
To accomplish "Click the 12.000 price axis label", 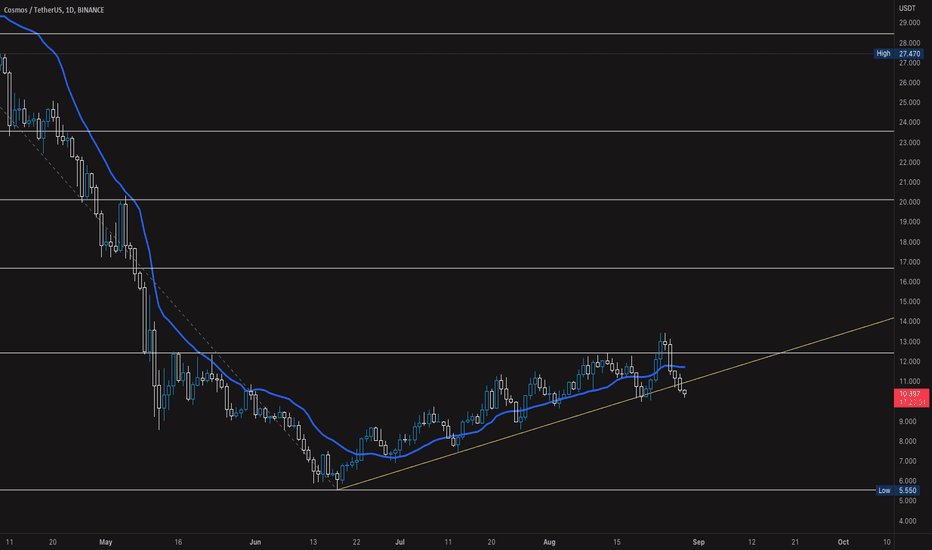I will click(x=909, y=362).
